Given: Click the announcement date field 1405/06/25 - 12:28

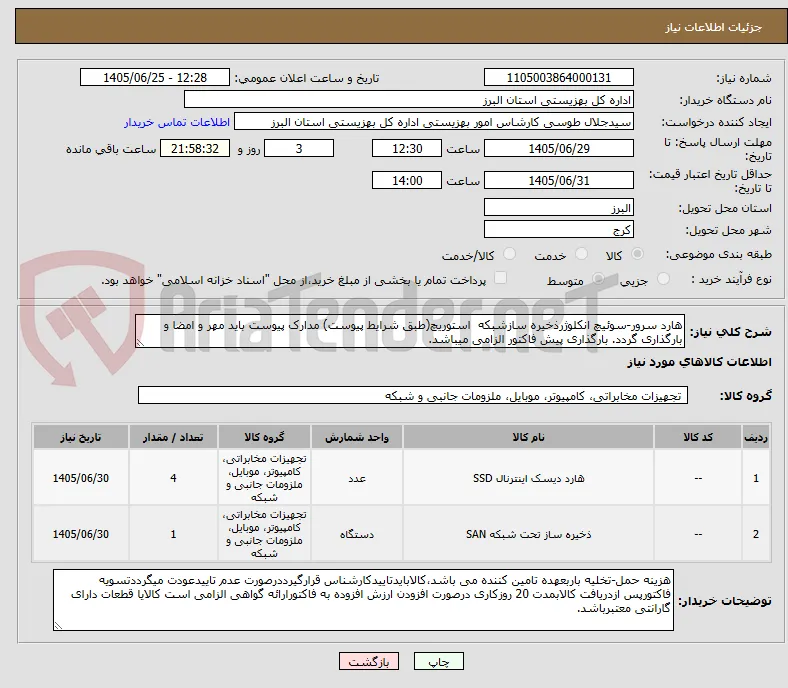Looking at the screenshot, I should click(155, 77).
